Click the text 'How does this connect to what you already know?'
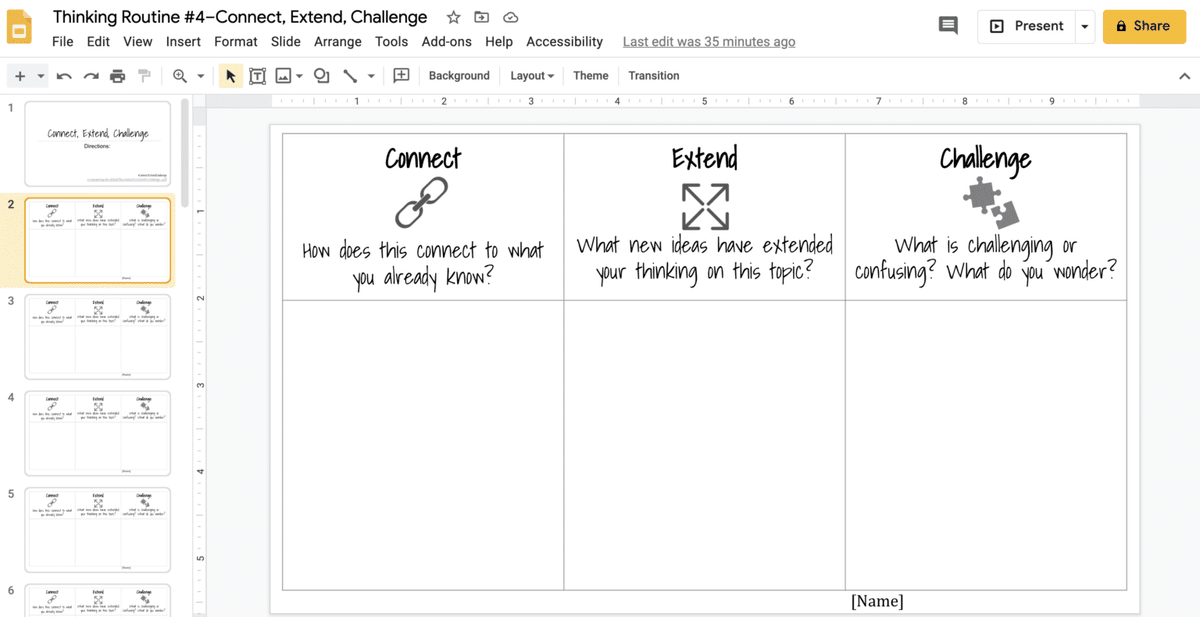 [423, 263]
